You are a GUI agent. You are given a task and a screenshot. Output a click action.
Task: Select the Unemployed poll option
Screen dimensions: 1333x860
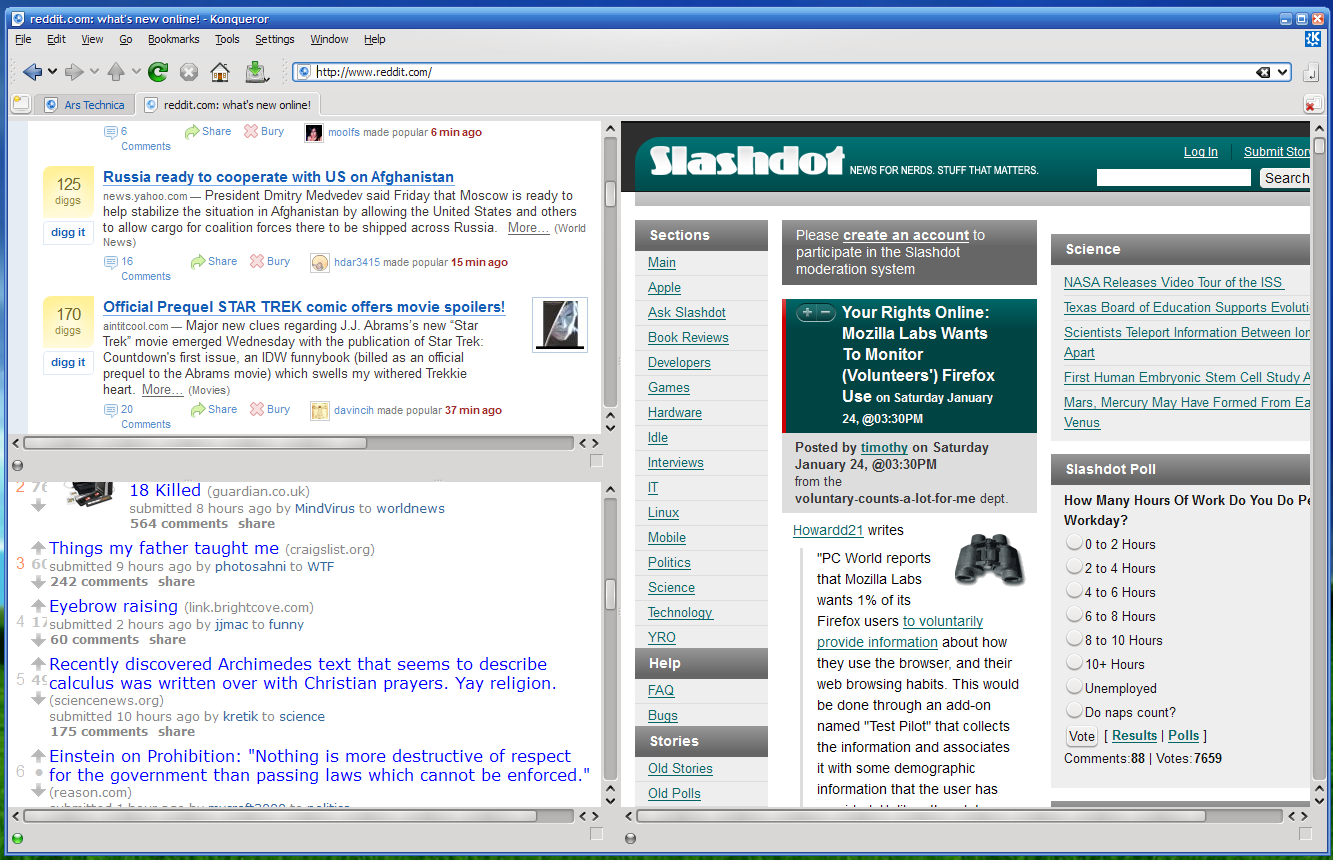click(1075, 687)
